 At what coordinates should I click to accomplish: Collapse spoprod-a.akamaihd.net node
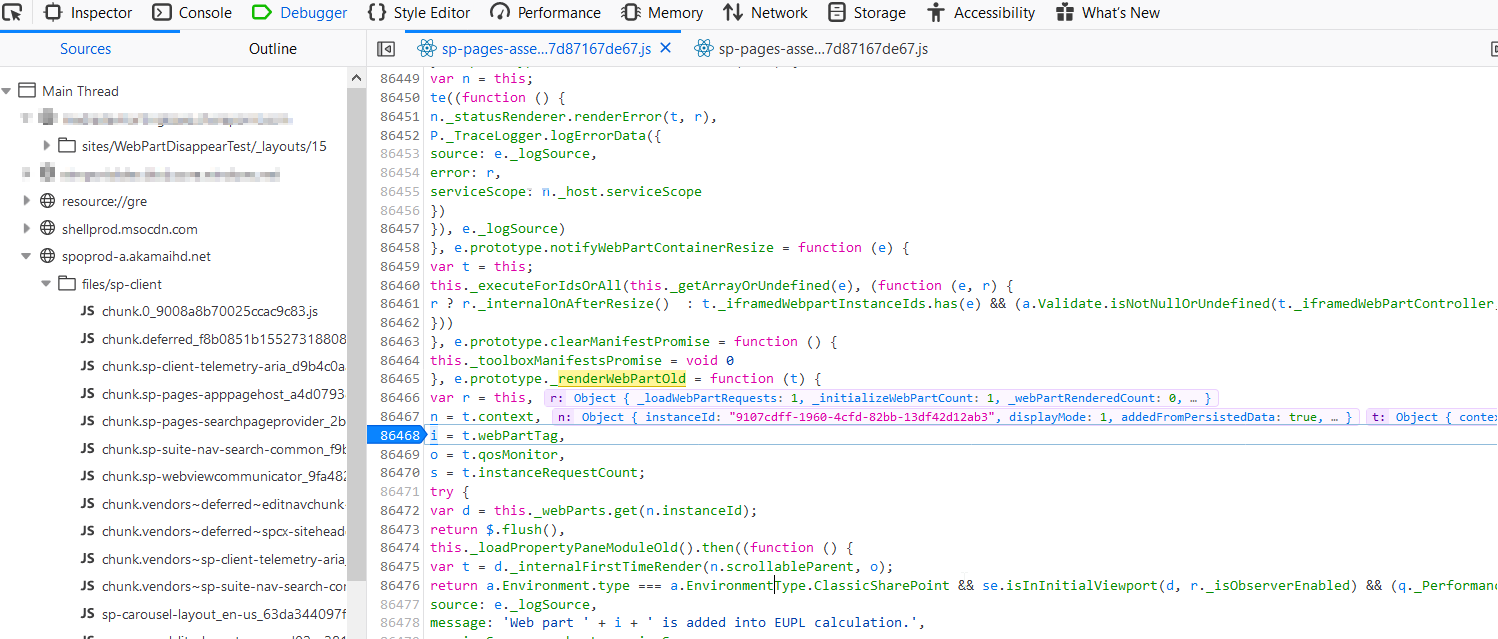27,257
